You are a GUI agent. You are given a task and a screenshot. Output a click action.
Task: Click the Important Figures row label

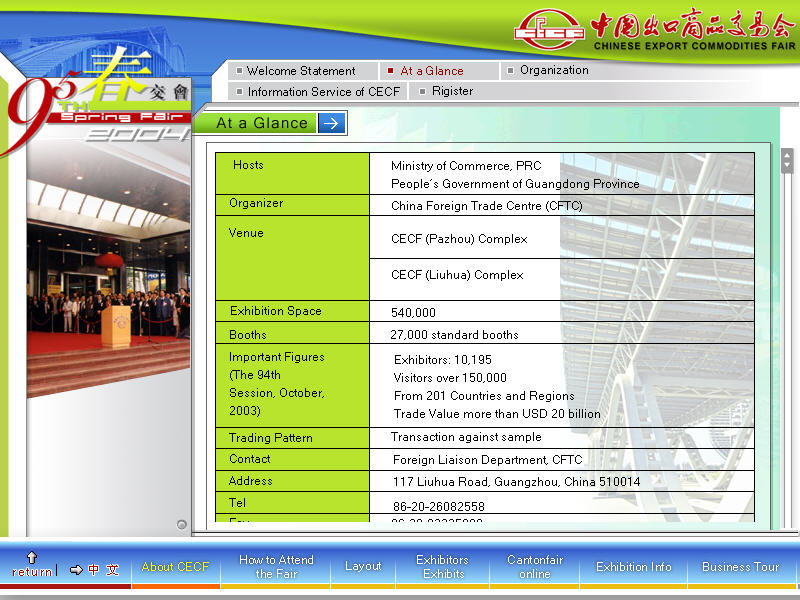pyautogui.click(x=277, y=384)
